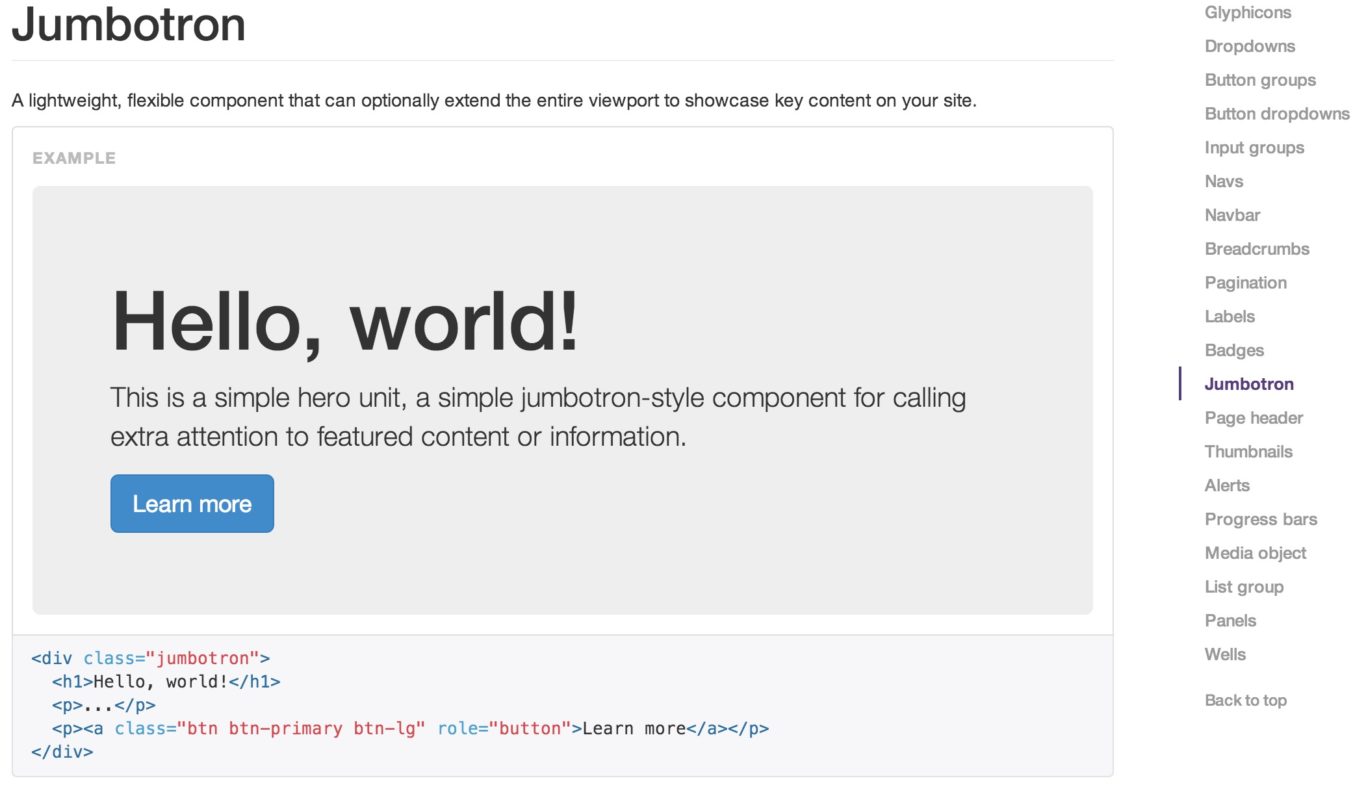
Task: Open the Navbar sidebar link
Action: pos(1232,215)
